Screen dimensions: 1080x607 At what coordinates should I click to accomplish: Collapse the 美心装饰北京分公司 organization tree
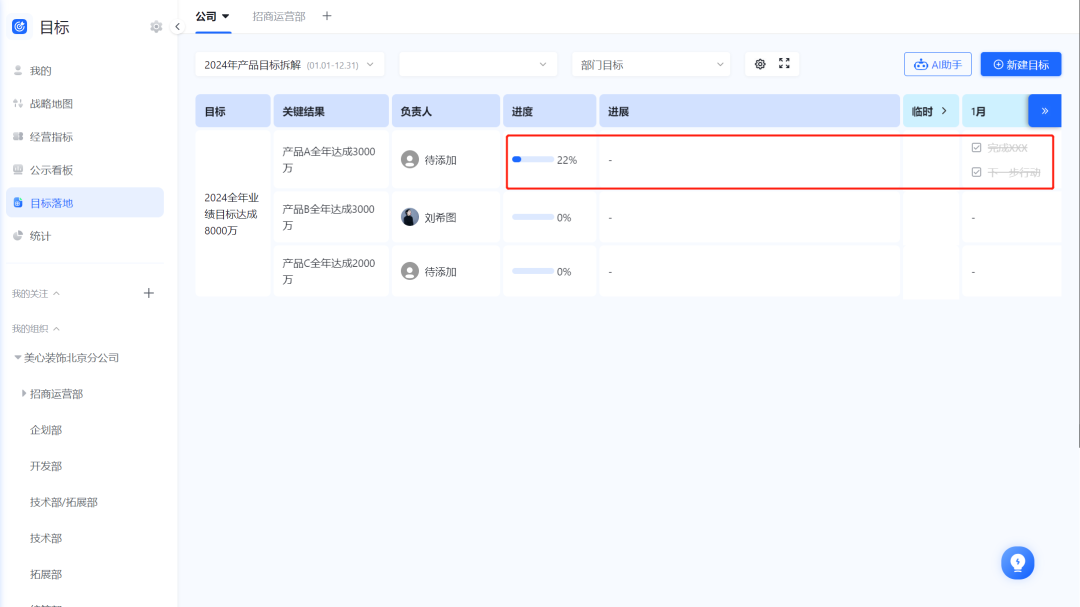point(13,358)
